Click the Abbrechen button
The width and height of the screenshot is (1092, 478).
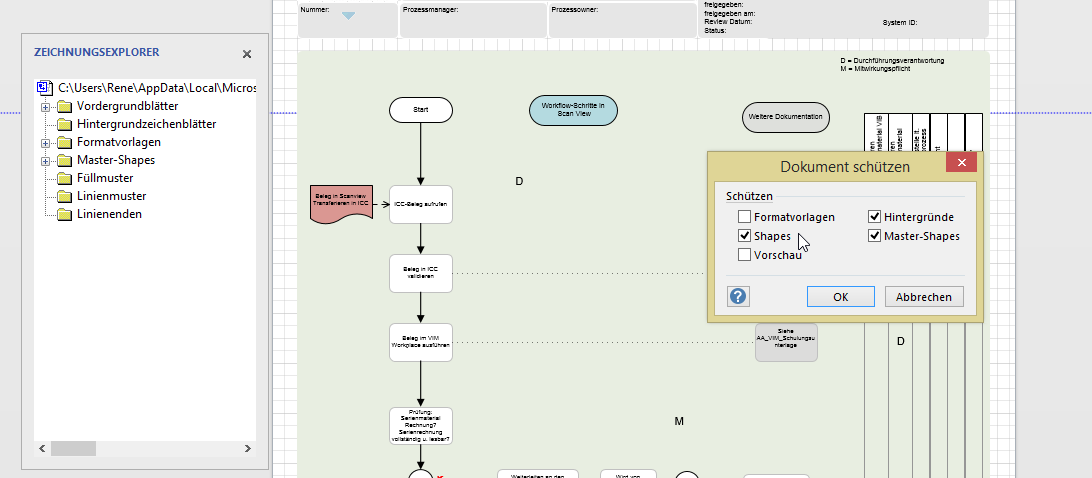tap(924, 296)
